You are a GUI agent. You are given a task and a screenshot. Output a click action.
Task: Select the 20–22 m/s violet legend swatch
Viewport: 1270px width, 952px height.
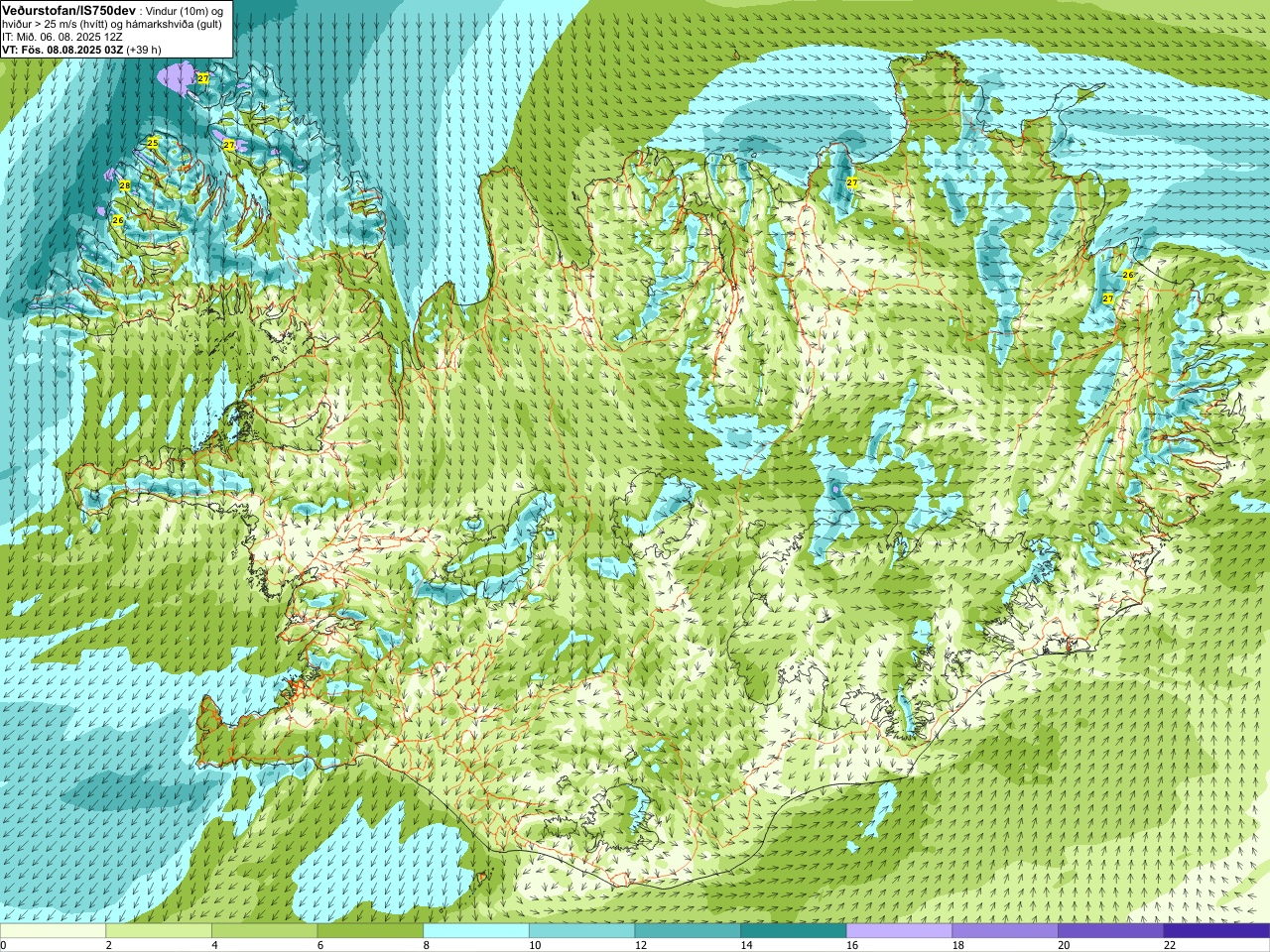pyautogui.click(x=1111, y=931)
